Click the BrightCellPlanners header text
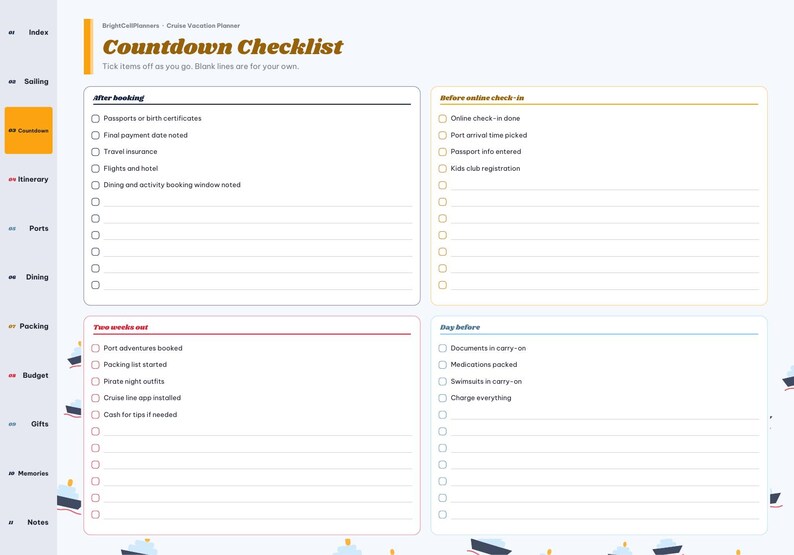Screen dimensions: 794x555 click(x=131, y=25)
